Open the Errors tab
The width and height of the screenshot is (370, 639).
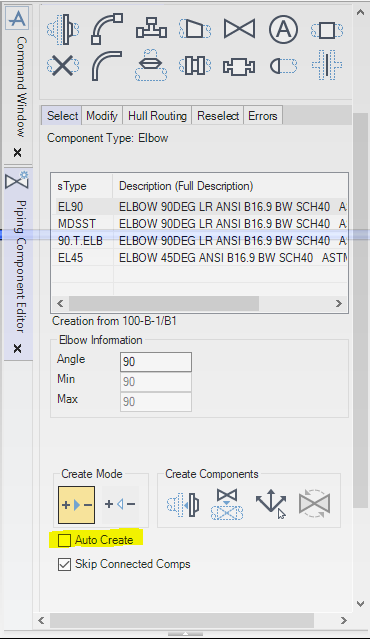(263, 116)
